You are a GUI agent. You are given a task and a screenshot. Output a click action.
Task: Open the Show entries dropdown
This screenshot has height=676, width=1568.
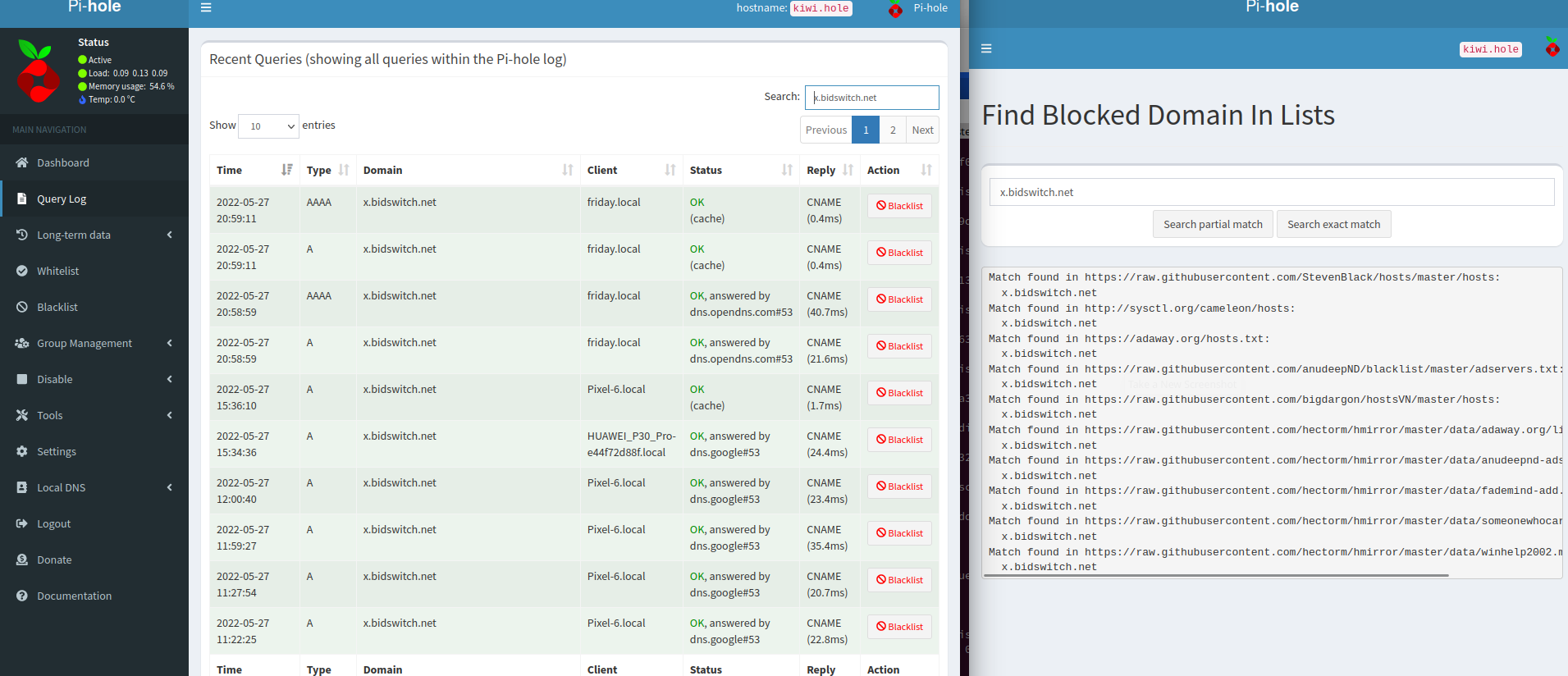[x=268, y=126]
